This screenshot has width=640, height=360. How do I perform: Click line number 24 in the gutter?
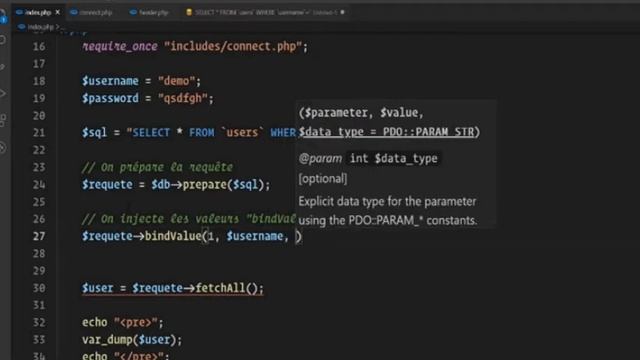[39, 184]
